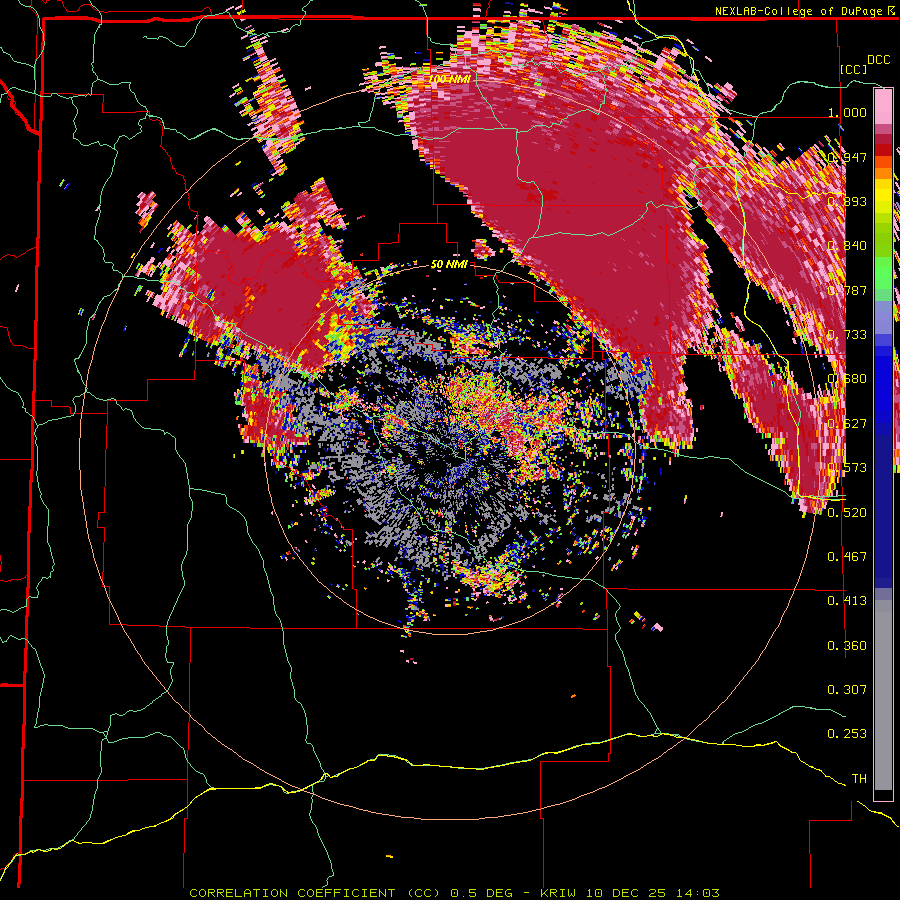Pick the light pink segment atop the color bar
The height and width of the screenshot is (900, 900).
883,106
